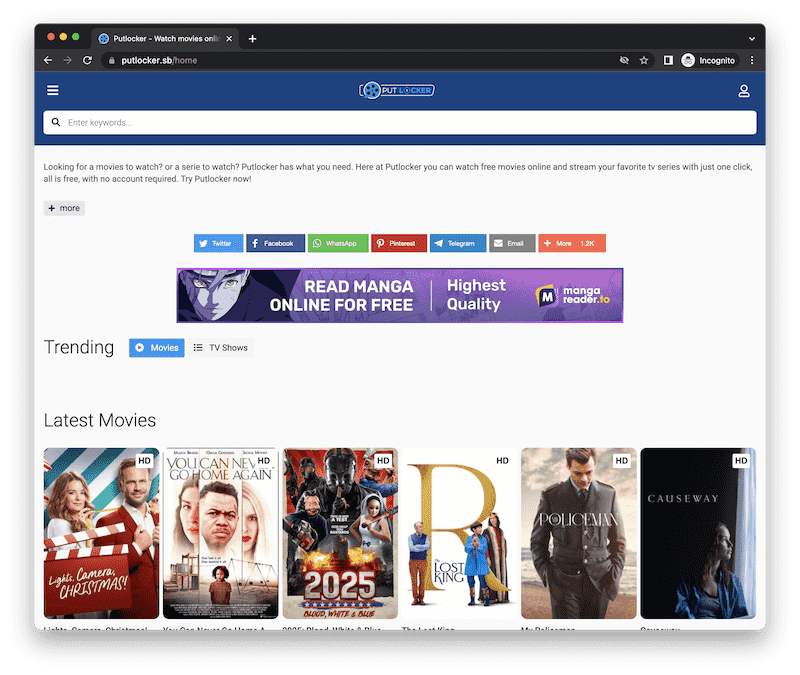
Task: Click the HD badge on Causeway
Action: (741, 461)
